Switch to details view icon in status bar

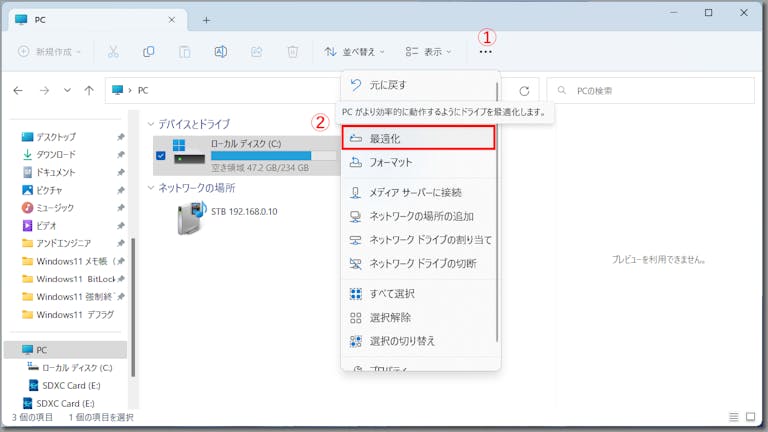point(734,417)
